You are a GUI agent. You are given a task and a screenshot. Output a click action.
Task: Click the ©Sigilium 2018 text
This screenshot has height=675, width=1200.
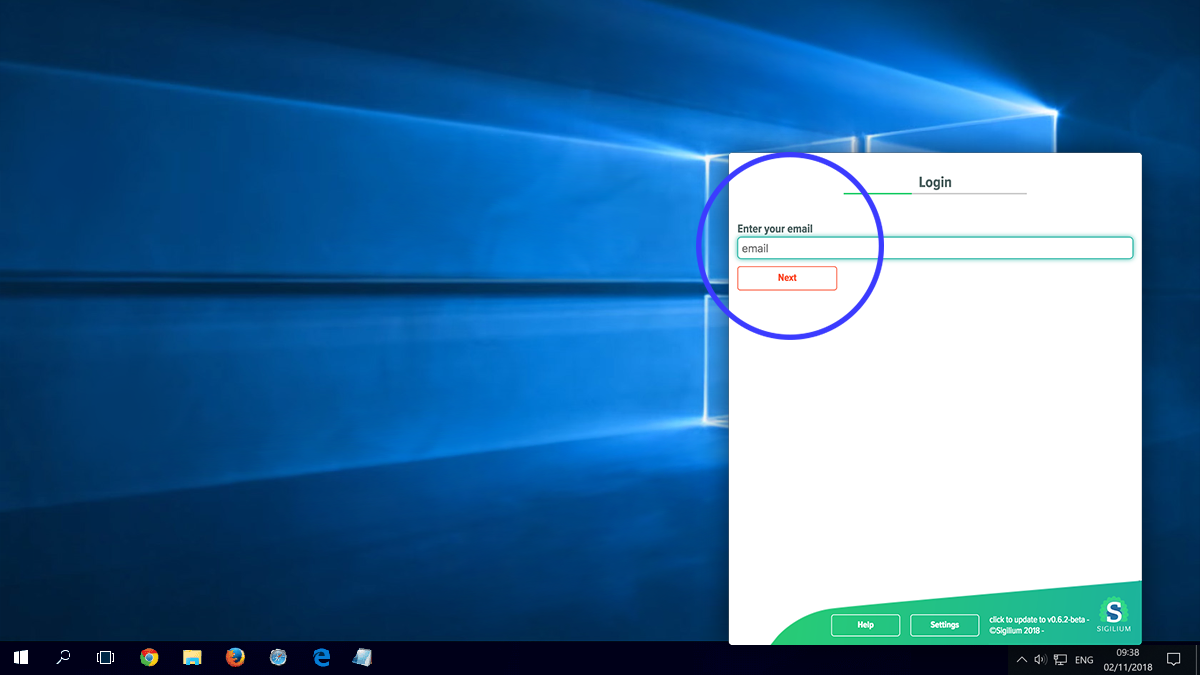1016,631
